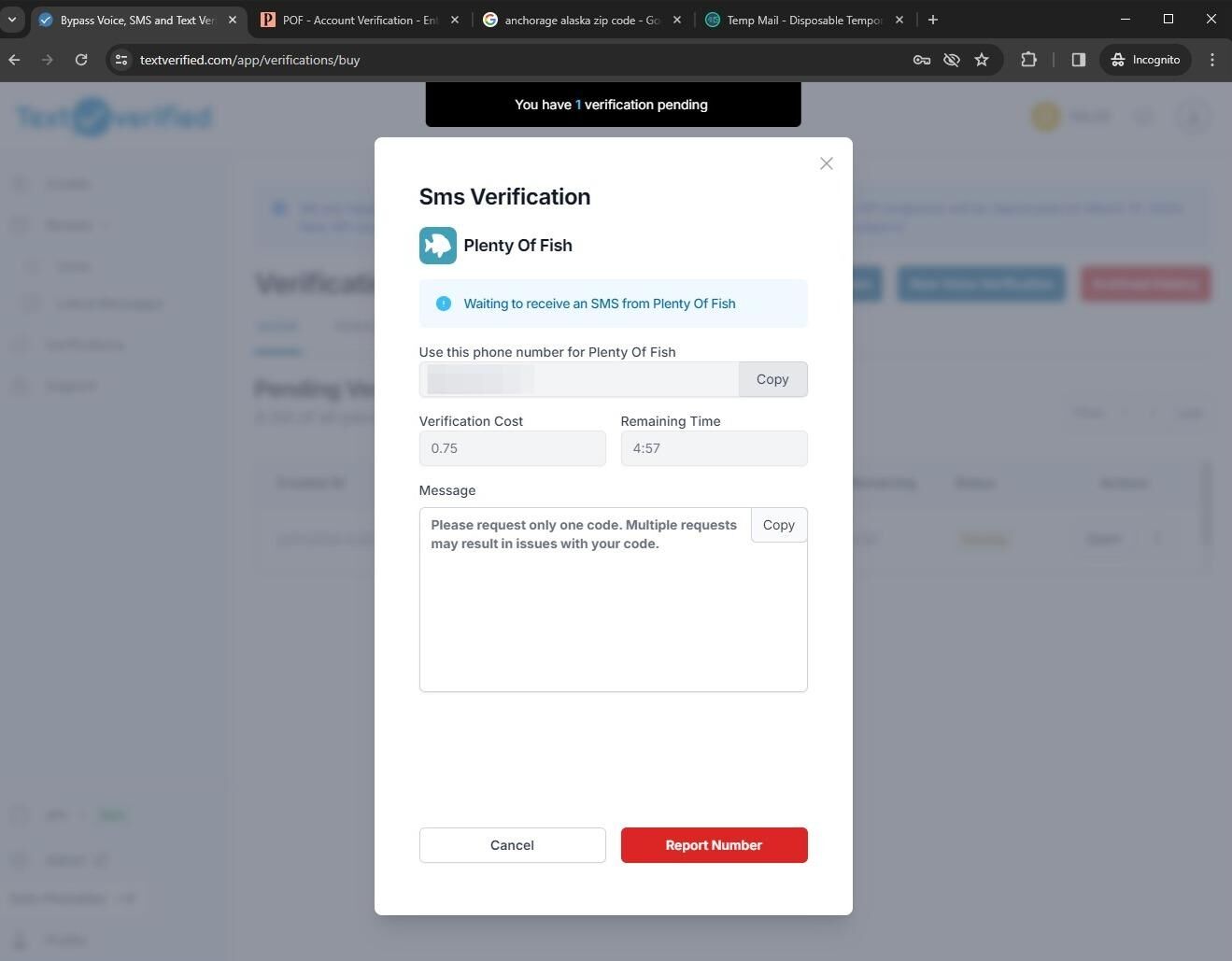Close the Sms Verification dialog
Image resolution: width=1232 pixels, height=961 pixels.
click(826, 163)
